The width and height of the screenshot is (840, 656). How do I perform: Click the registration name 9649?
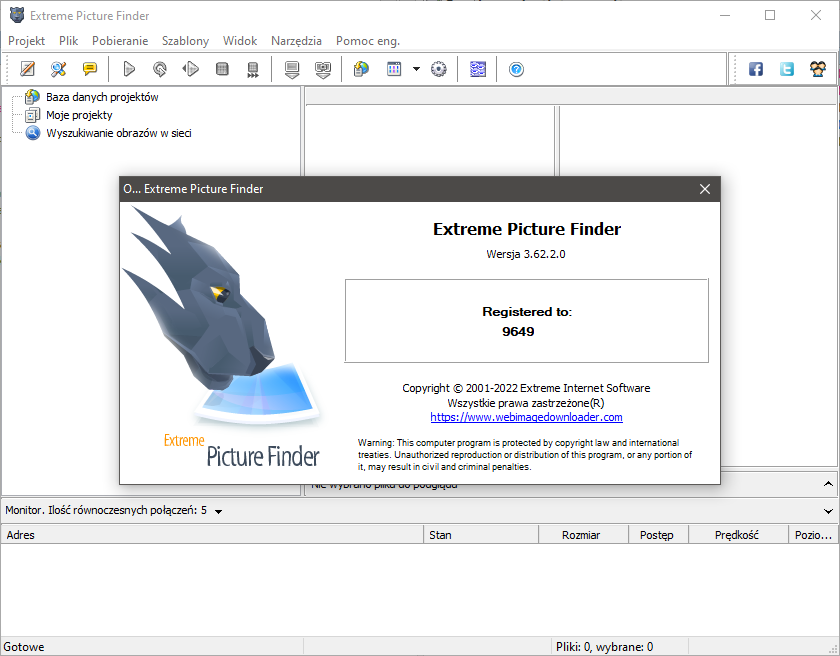point(518,331)
